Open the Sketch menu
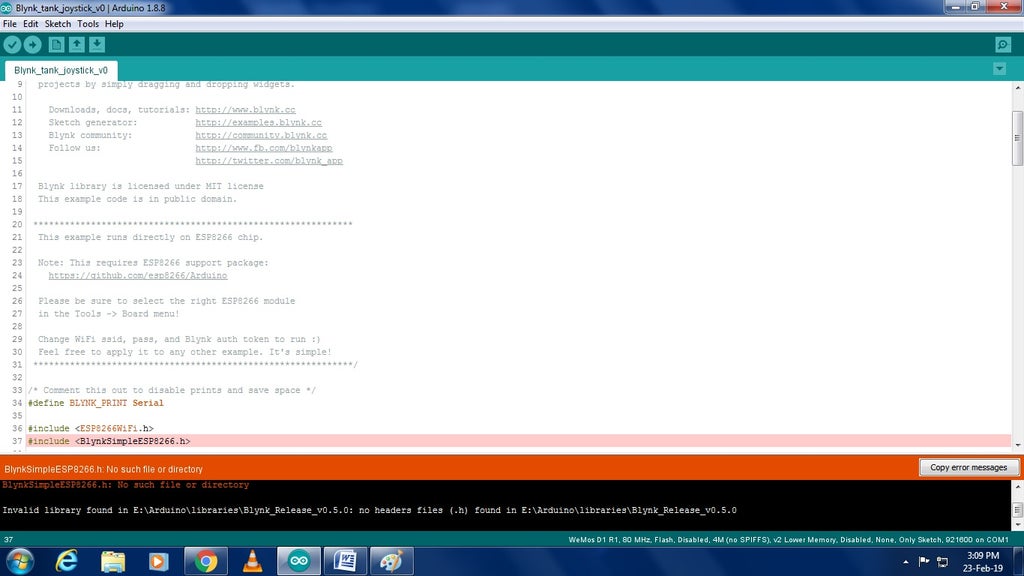Screen dimensions: 1024x576 point(57,24)
